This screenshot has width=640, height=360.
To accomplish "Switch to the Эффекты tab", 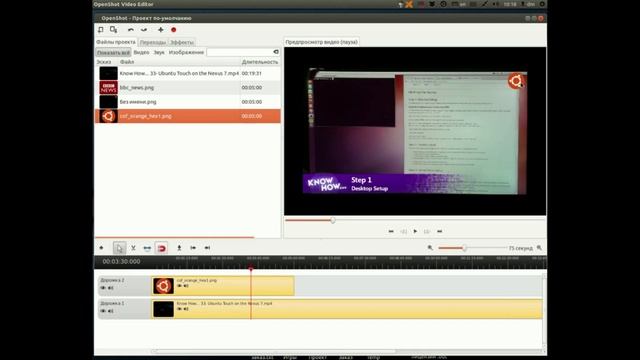I will [x=182, y=42].
